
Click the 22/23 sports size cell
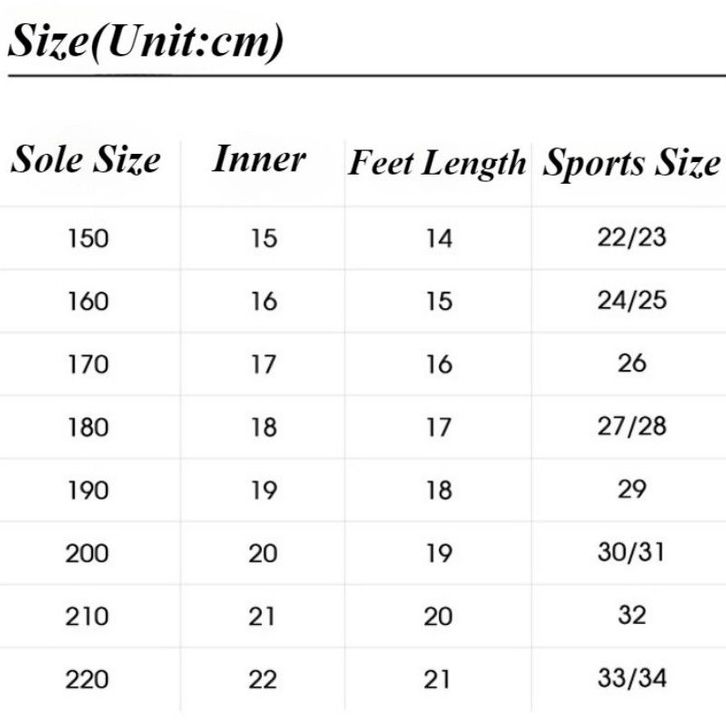tap(632, 237)
